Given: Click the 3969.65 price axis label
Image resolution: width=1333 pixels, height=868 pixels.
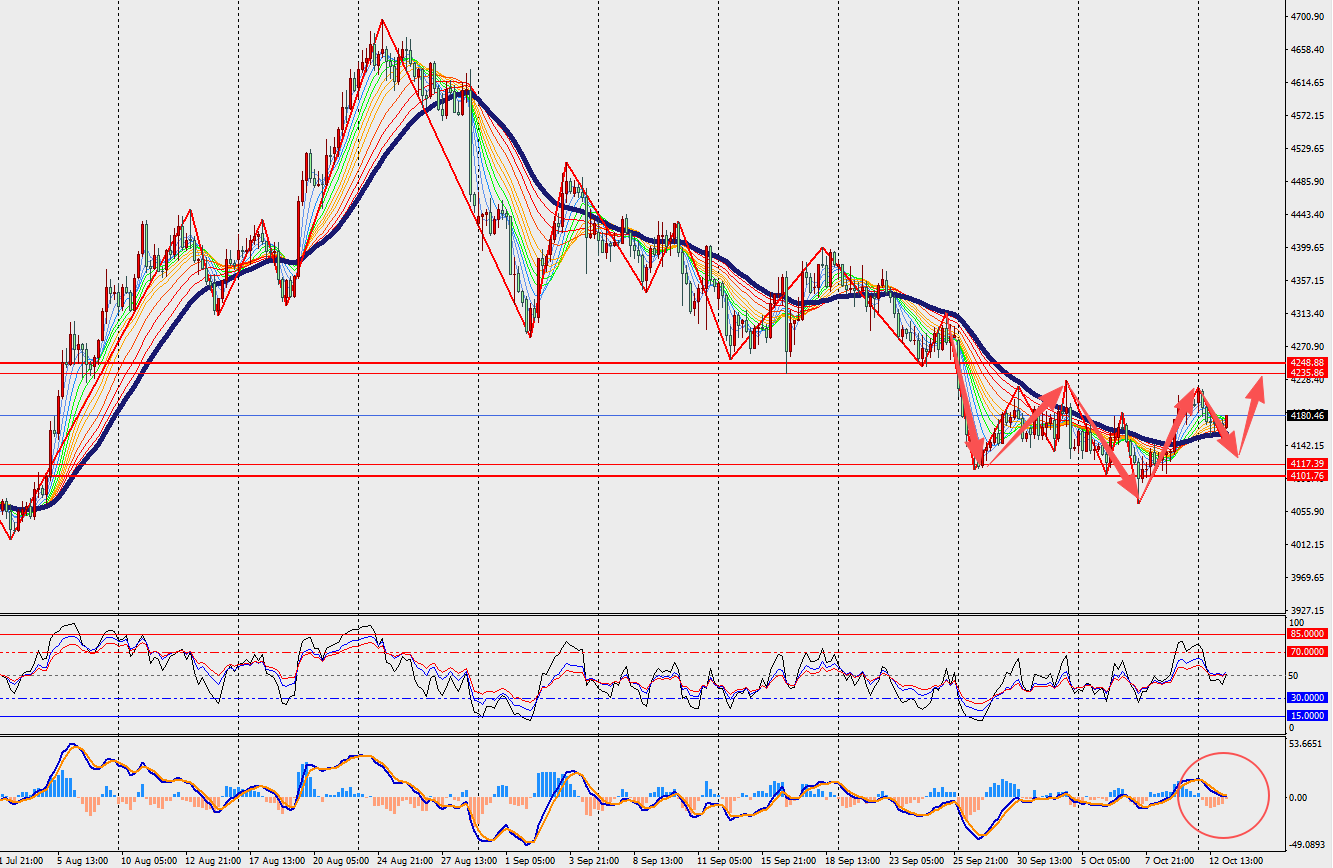Looking at the screenshot, I should point(1307,578).
